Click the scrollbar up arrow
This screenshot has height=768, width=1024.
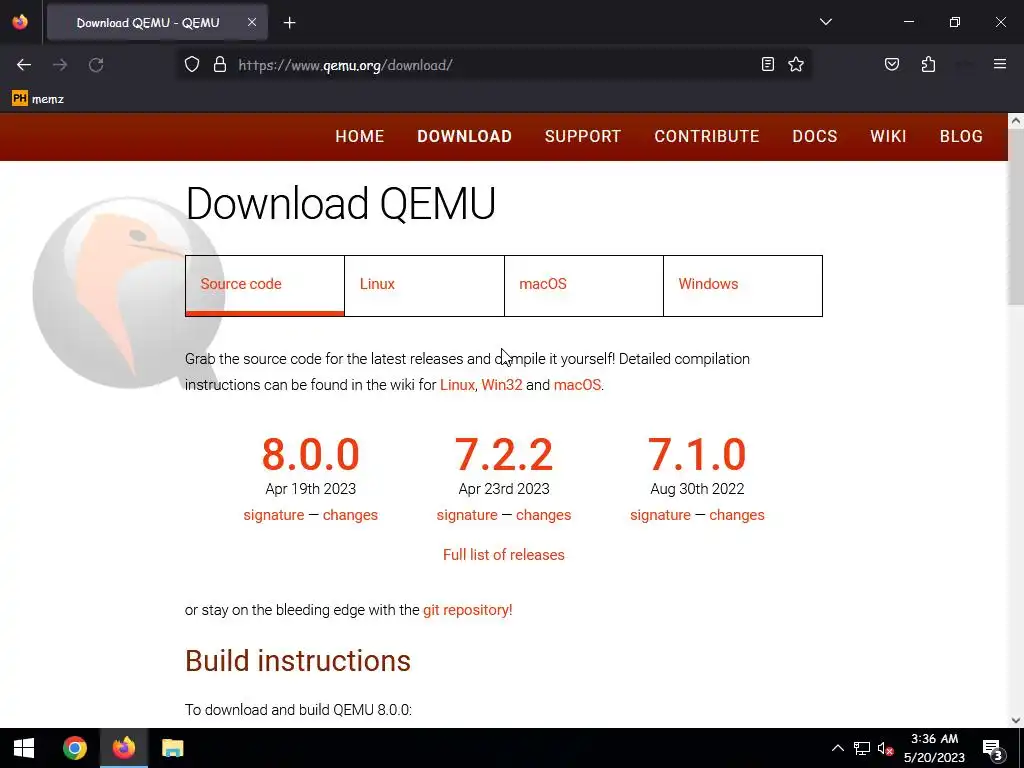pos(1016,120)
